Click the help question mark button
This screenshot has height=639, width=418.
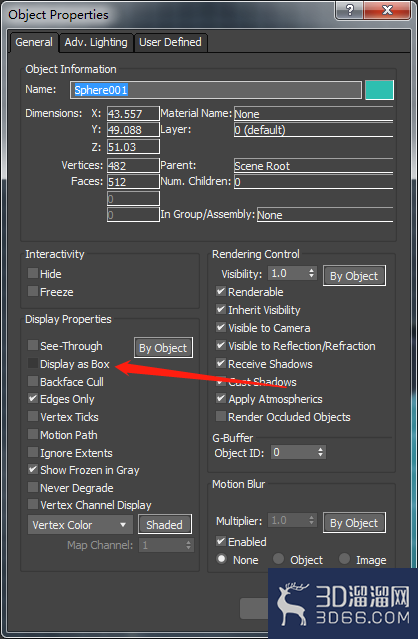pyautogui.click(x=350, y=10)
